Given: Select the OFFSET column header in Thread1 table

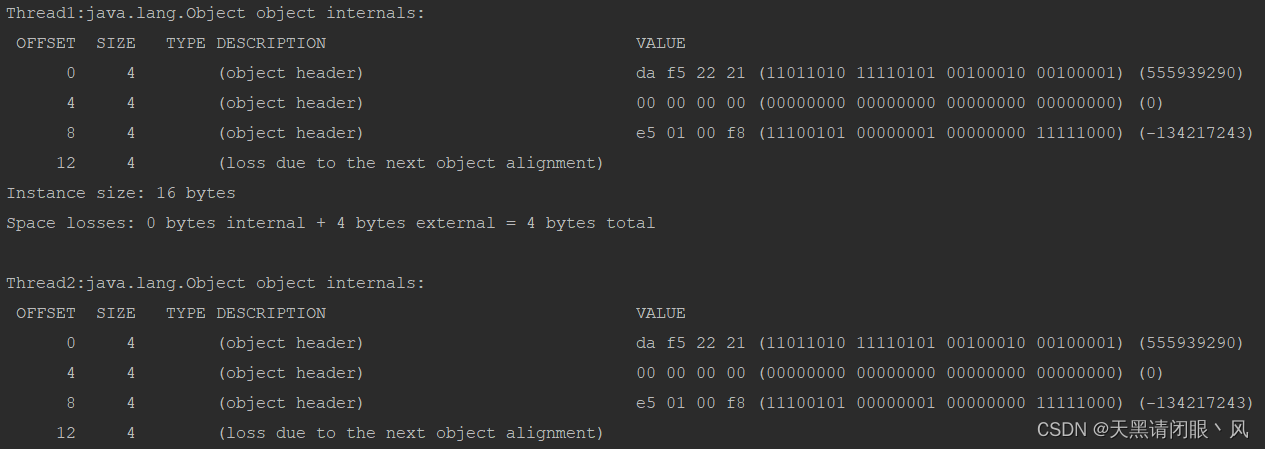Looking at the screenshot, I should (46, 43).
